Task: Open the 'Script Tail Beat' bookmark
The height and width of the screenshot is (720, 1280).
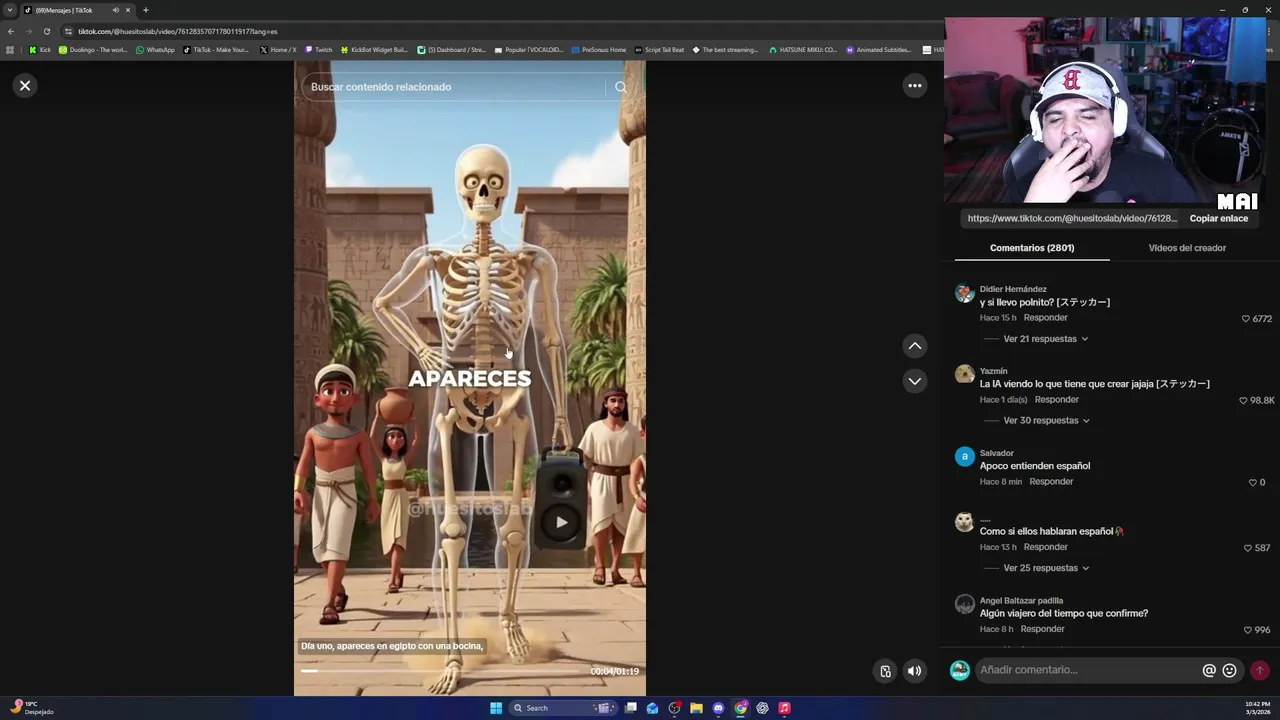Action: point(659,50)
